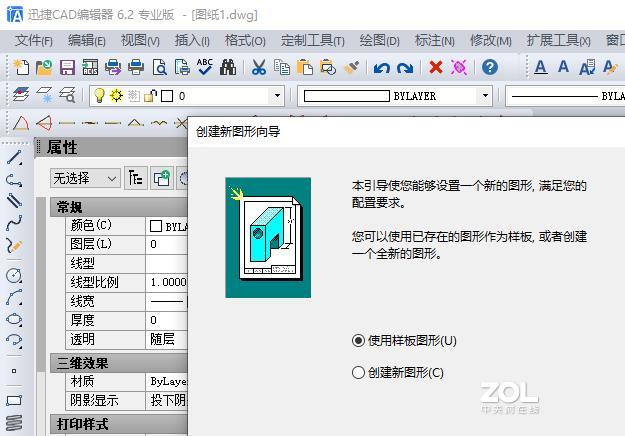
Task: Toggle layer lightbulb on/off
Action: click(x=99, y=96)
